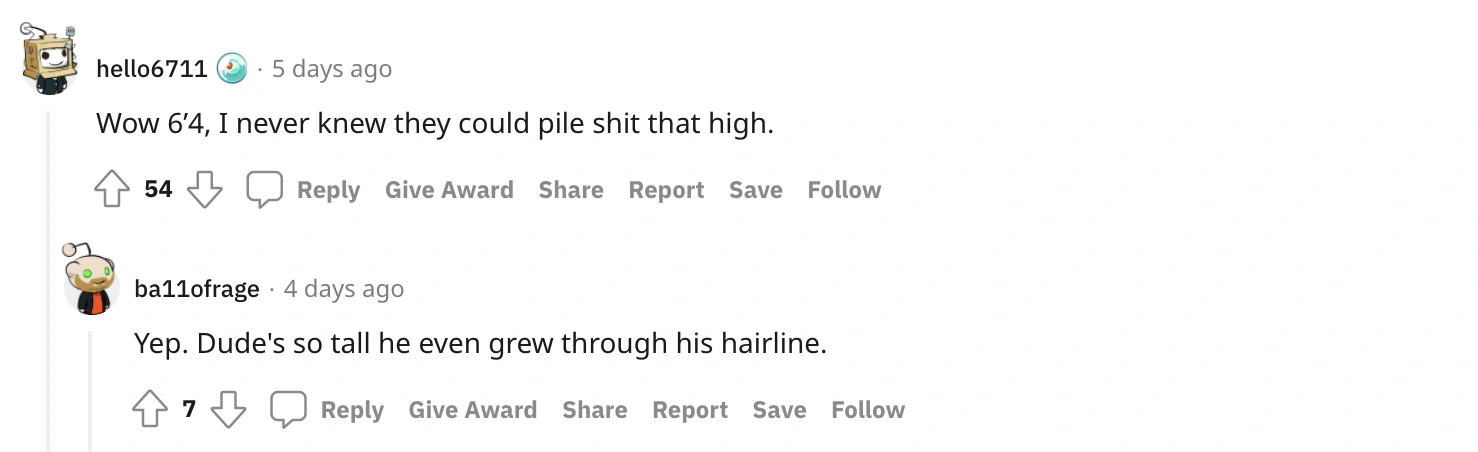Open ba11ofrage's avatar
Viewport: 1478px width, 452px height.
click(91, 278)
